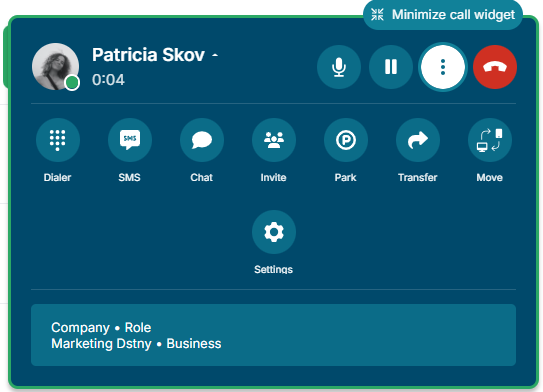Open Chat with the caller

click(x=202, y=140)
